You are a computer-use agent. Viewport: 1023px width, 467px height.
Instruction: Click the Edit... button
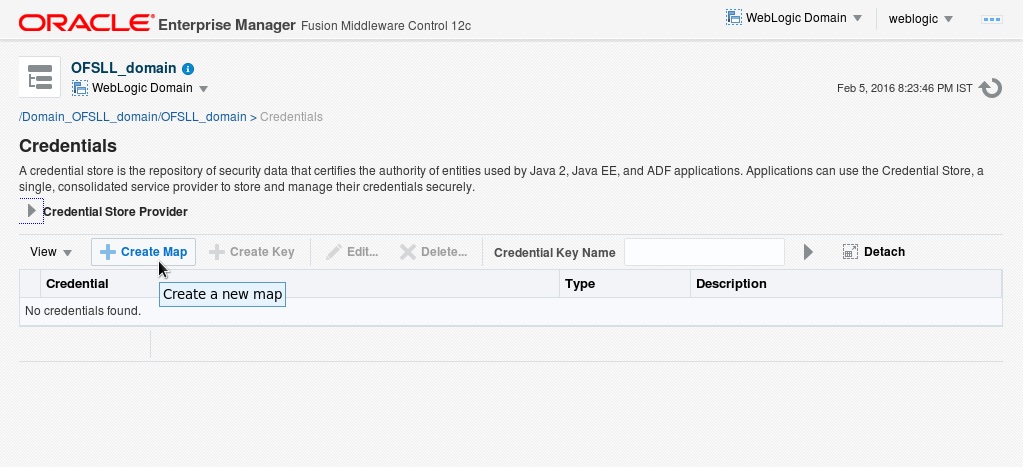352,252
